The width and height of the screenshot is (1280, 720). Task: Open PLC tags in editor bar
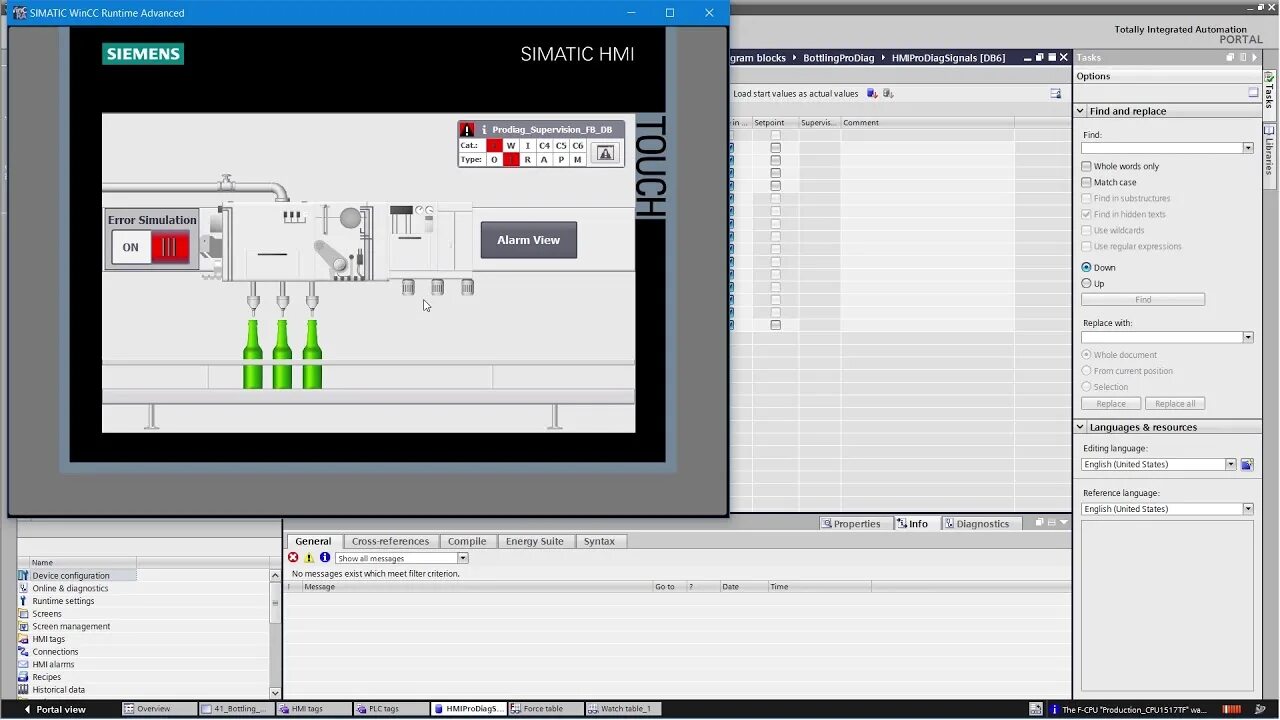[x=391, y=709]
